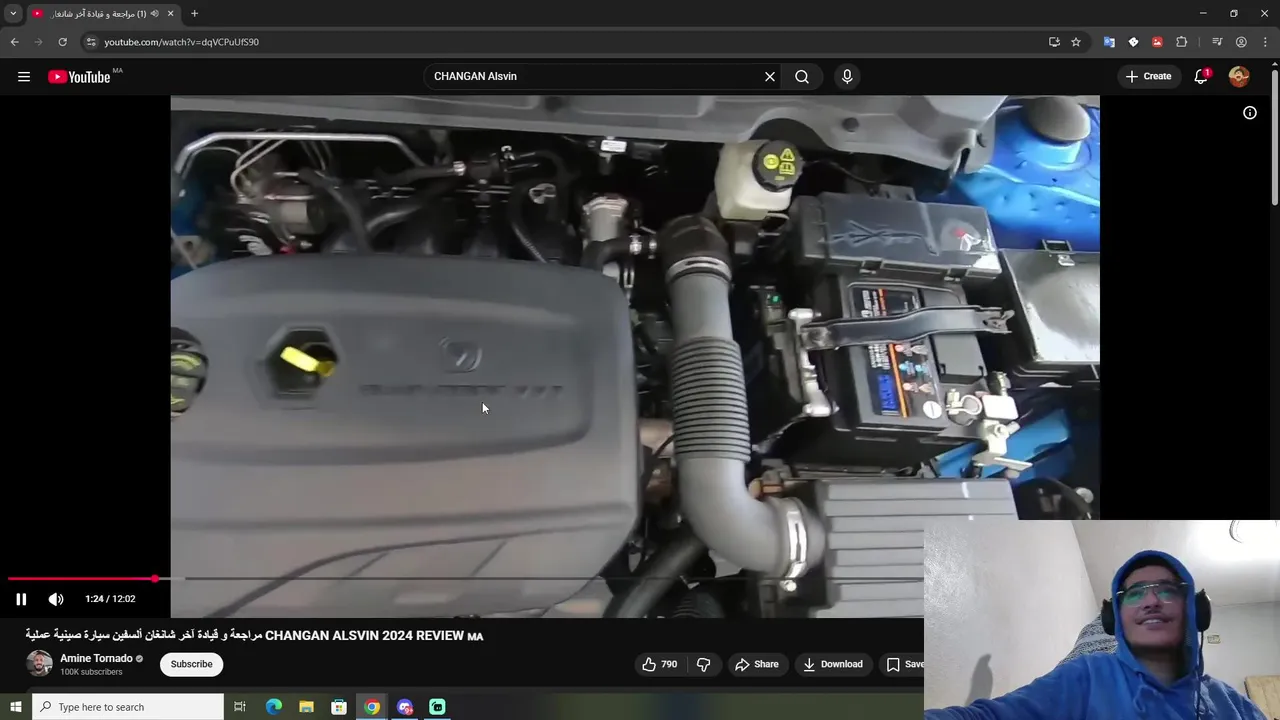Open the Windows Start menu

(x=15, y=707)
